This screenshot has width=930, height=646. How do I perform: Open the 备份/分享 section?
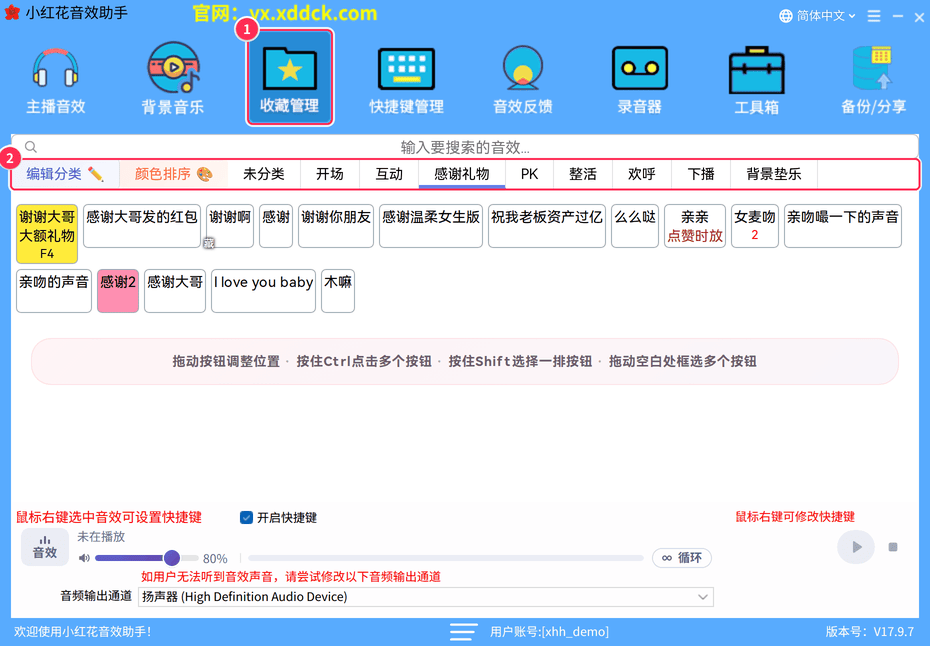pos(873,80)
